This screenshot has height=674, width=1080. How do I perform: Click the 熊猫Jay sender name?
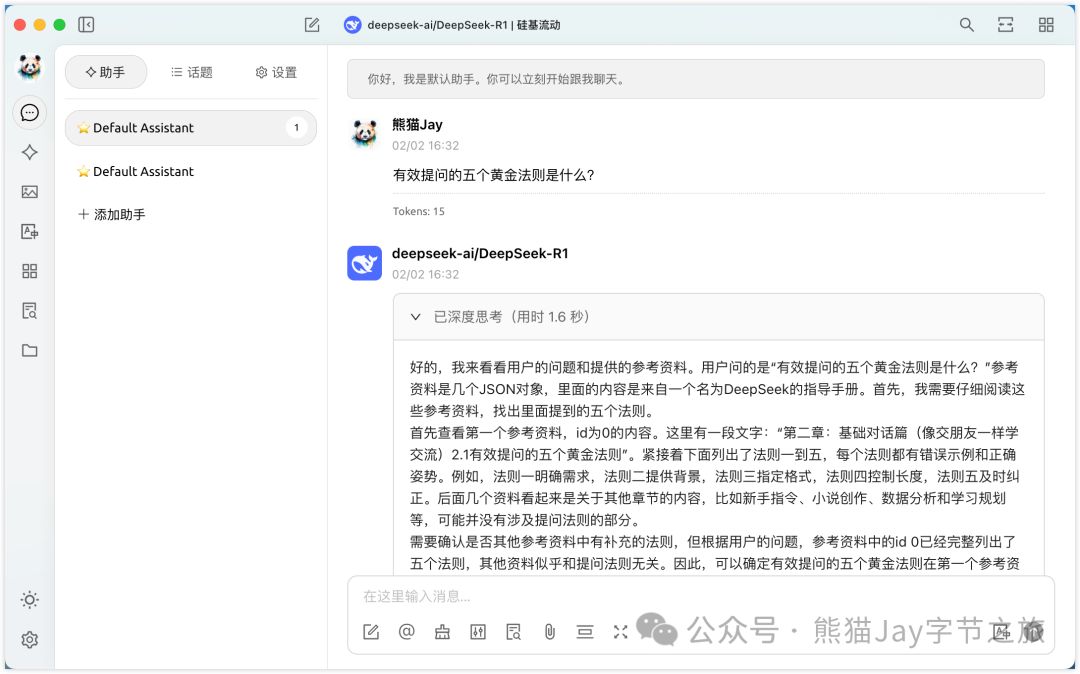(x=417, y=125)
